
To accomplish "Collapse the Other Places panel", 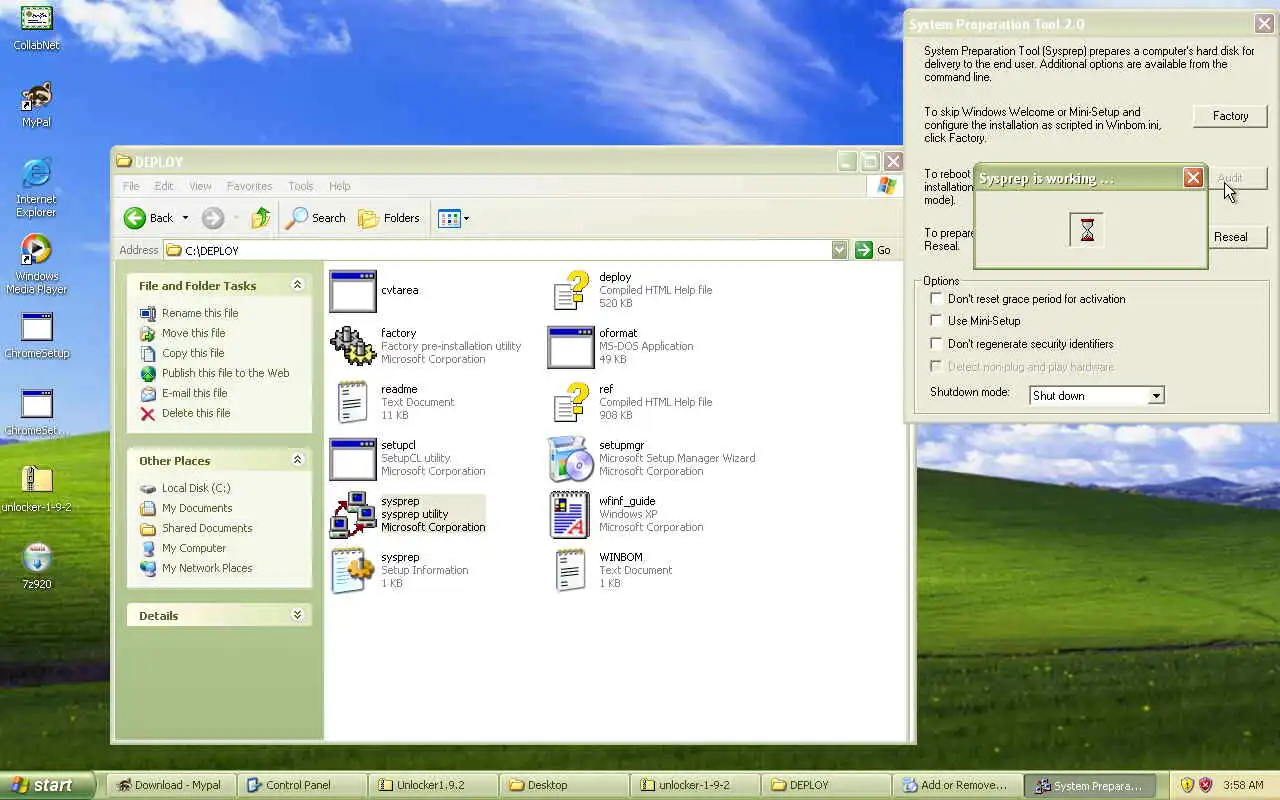I will pos(297,460).
